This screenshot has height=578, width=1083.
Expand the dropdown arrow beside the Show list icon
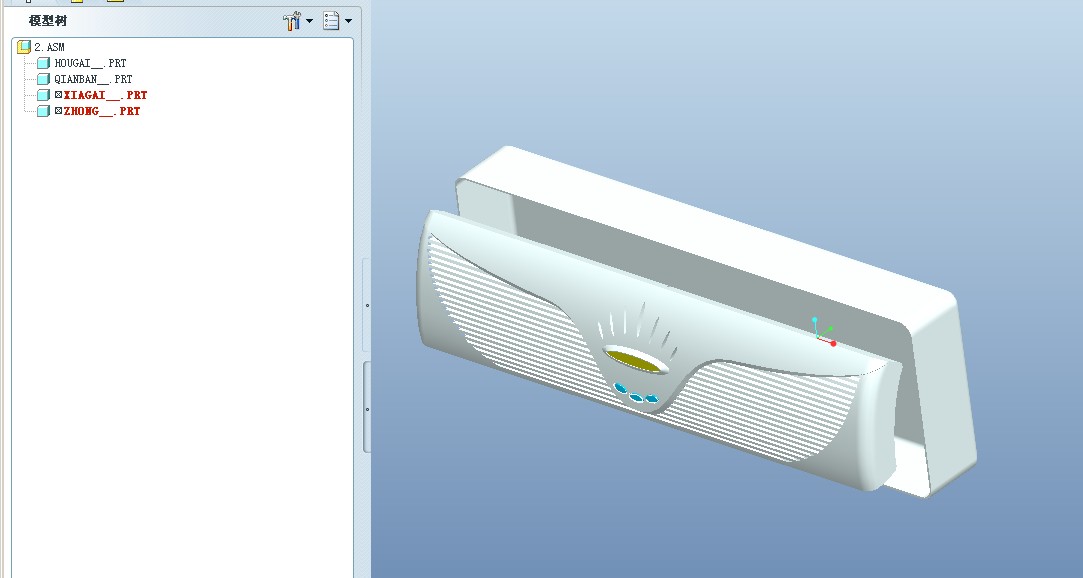click(x=348, y=21)
